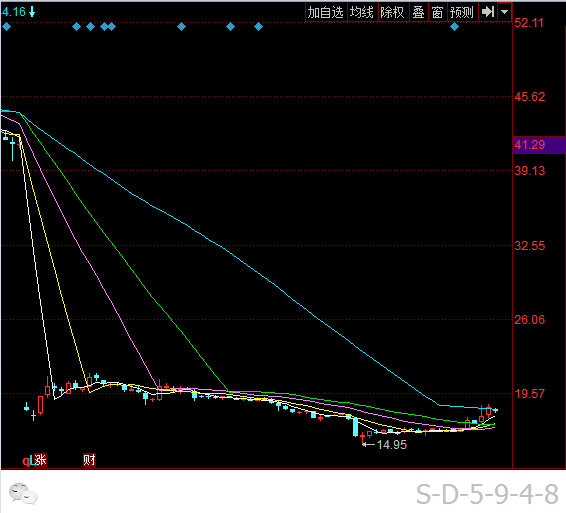Viewport: 566px width, 513px height.
Task: Toggle the 叠 overlay chart option
Action: pyautogui.click(x=418, y=12)
